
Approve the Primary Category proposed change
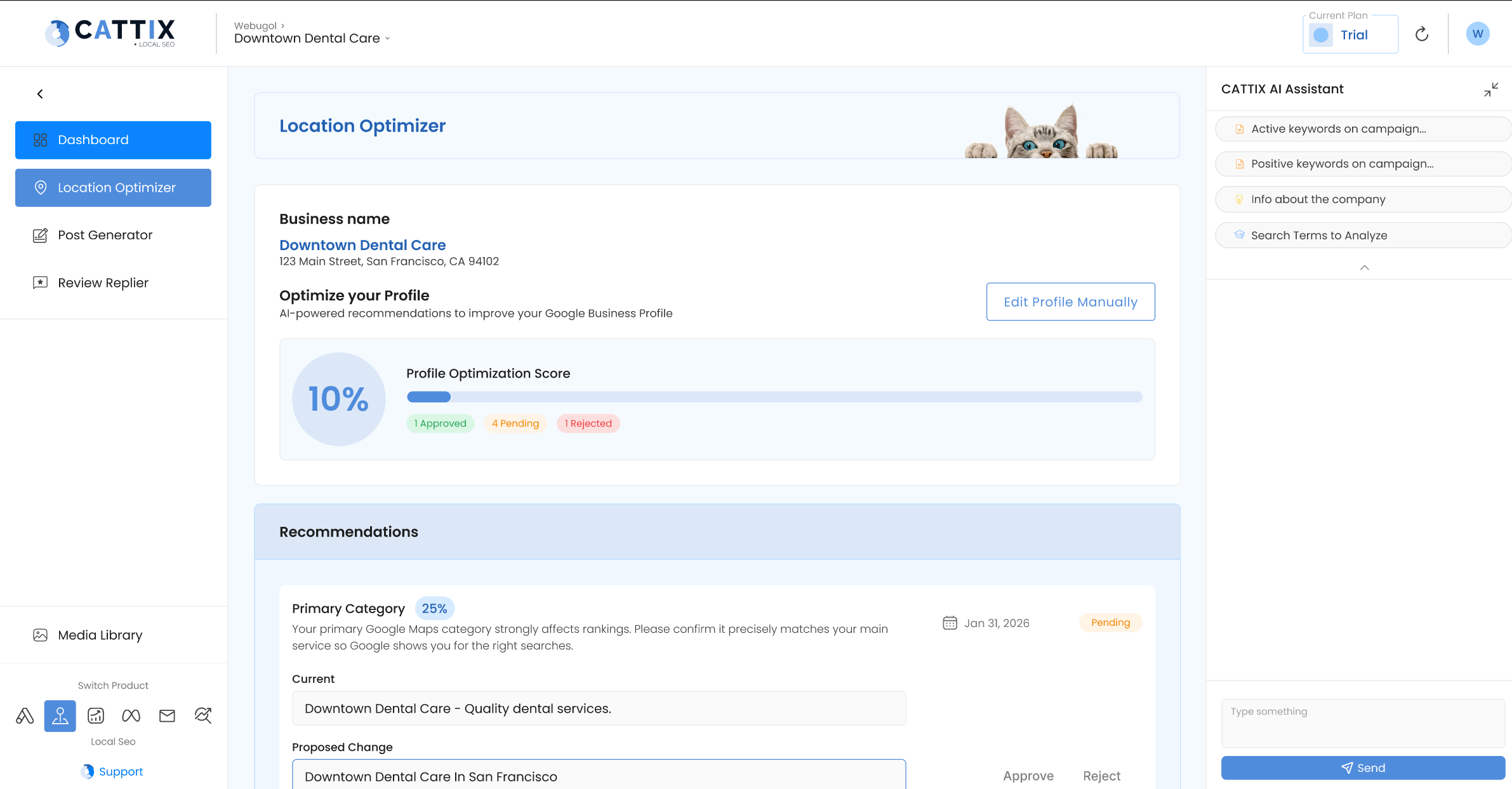click(x=1028, y=776)
